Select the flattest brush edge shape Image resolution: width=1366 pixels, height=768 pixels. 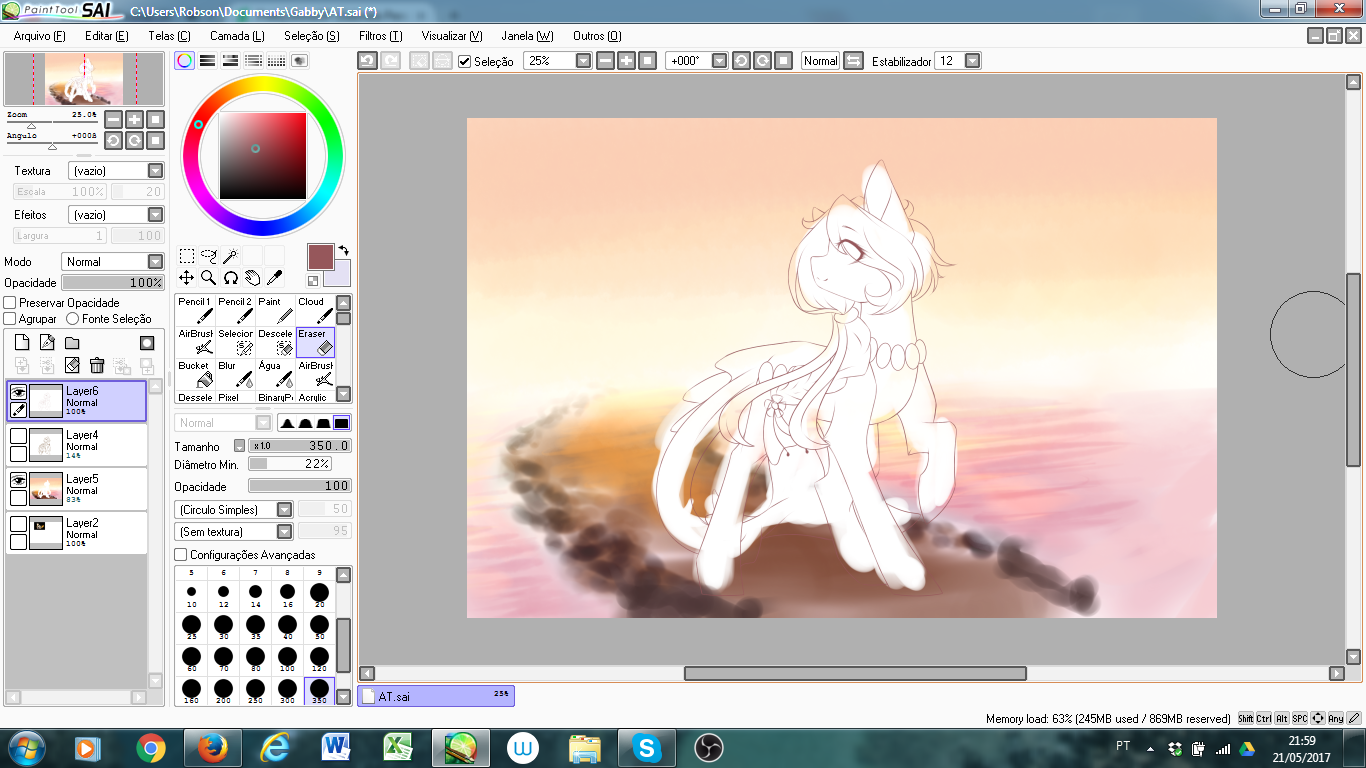[x=342, y=423]
